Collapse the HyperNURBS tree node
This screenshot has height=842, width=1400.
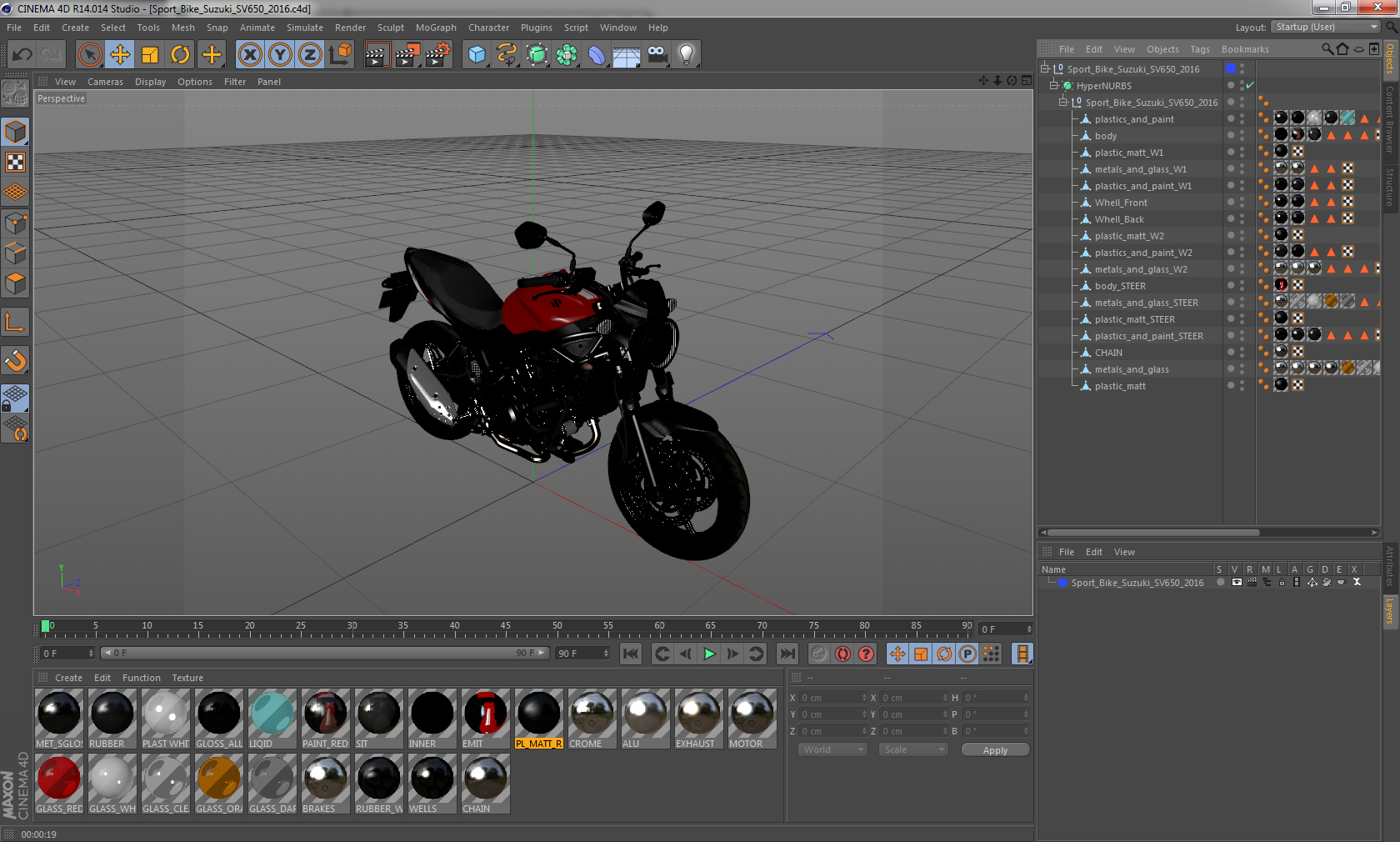pos(1054,85)
